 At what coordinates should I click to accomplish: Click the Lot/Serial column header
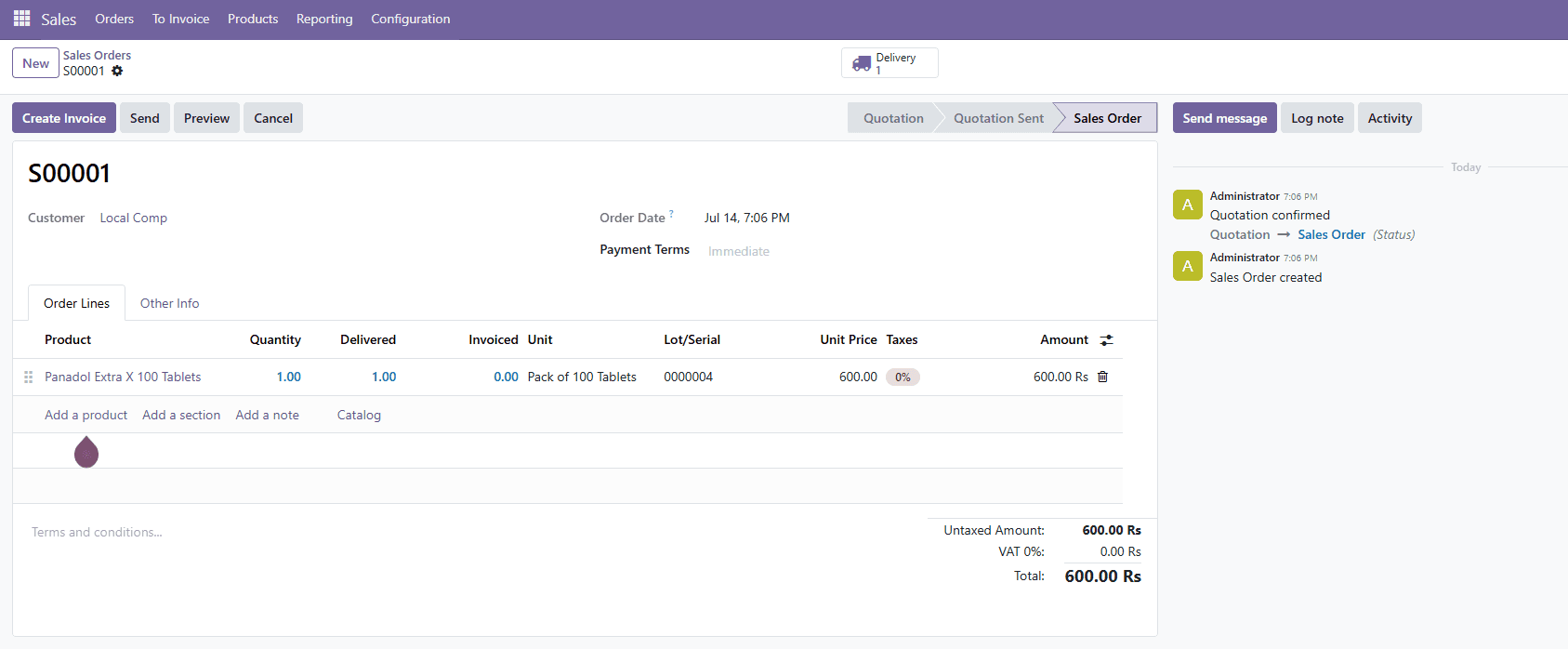692,339
